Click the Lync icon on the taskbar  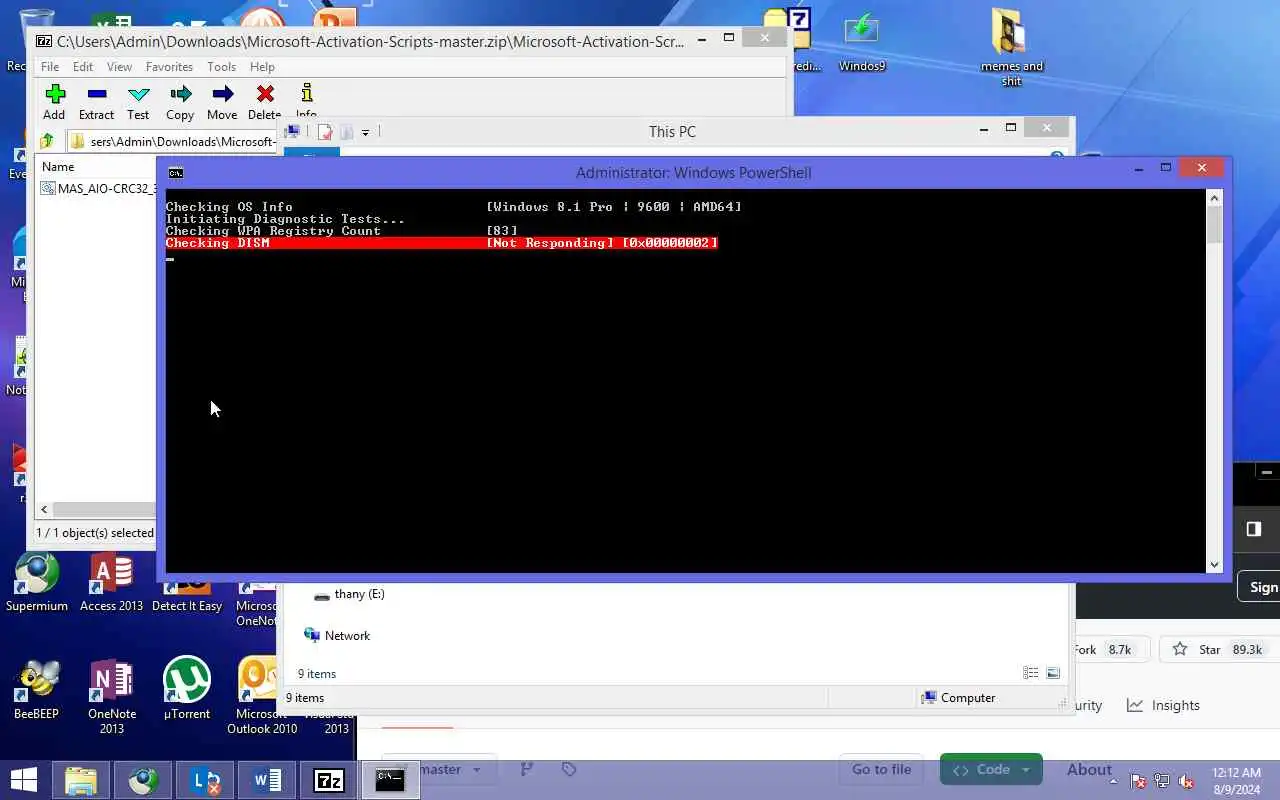tap(205, 780)
